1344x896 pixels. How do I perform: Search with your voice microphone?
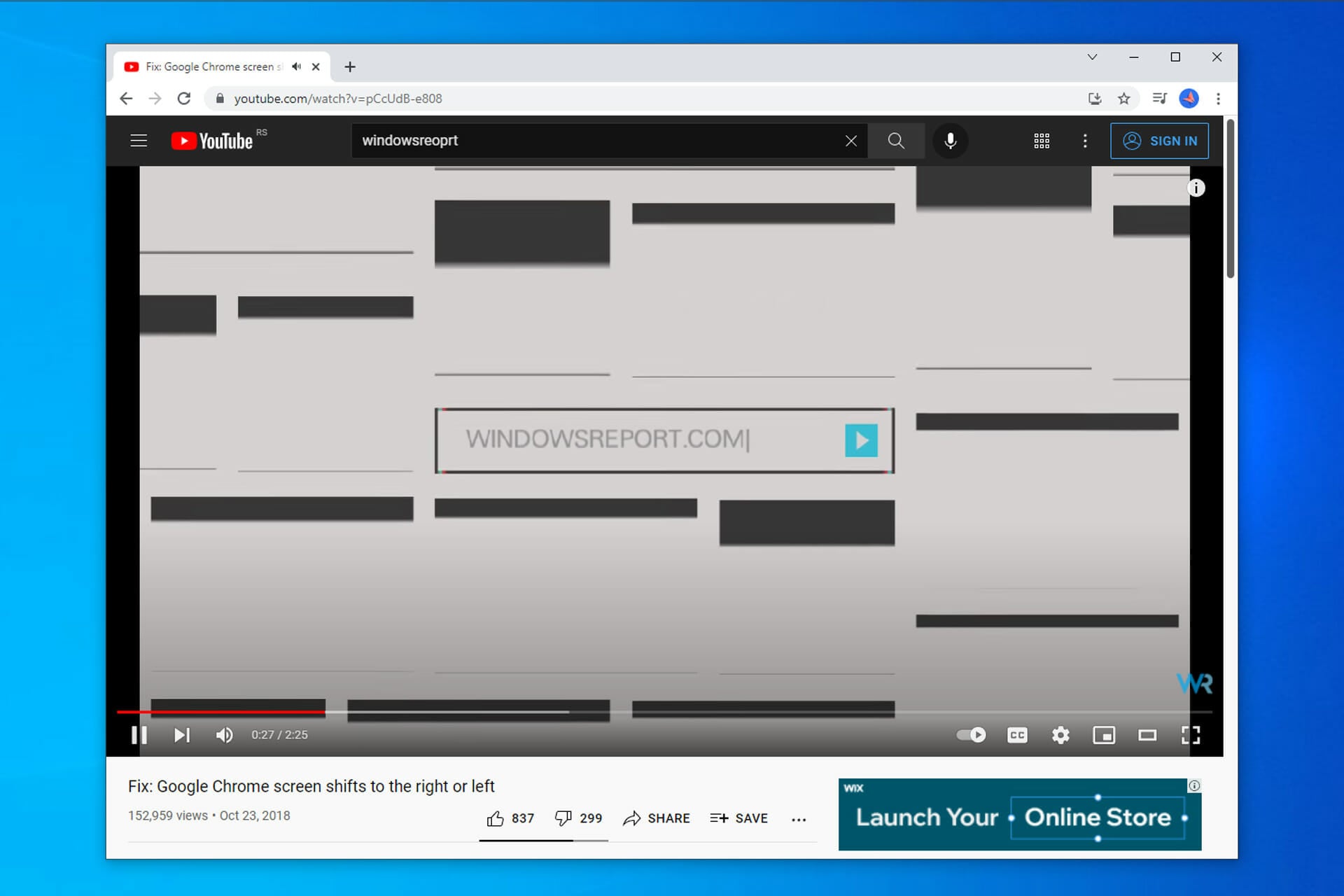(x=950, y=141)
